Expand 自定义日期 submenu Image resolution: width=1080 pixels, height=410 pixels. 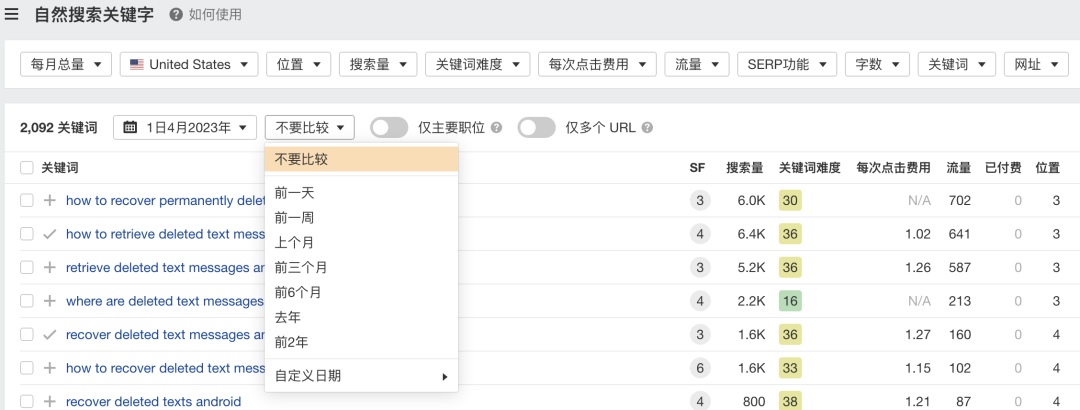click(362, 376)
